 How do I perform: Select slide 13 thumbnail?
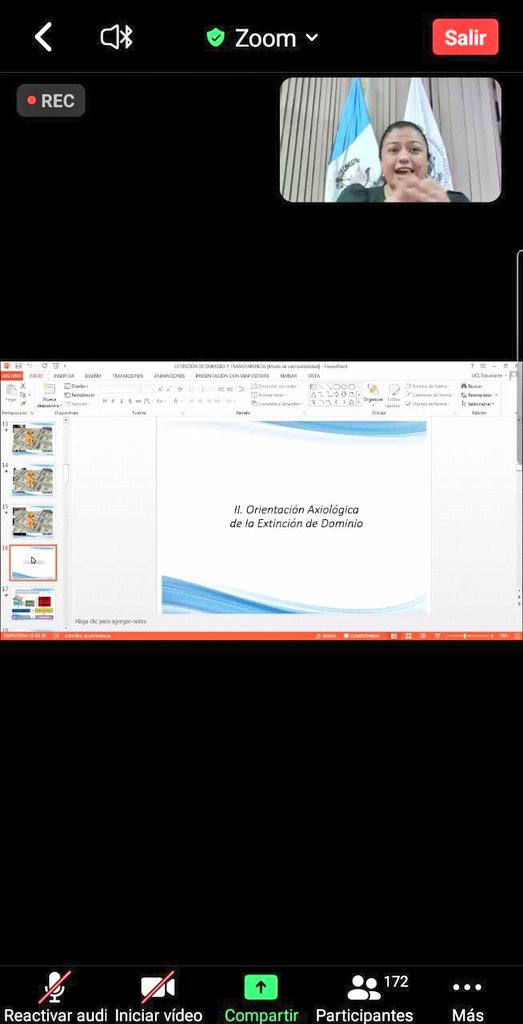33,439
